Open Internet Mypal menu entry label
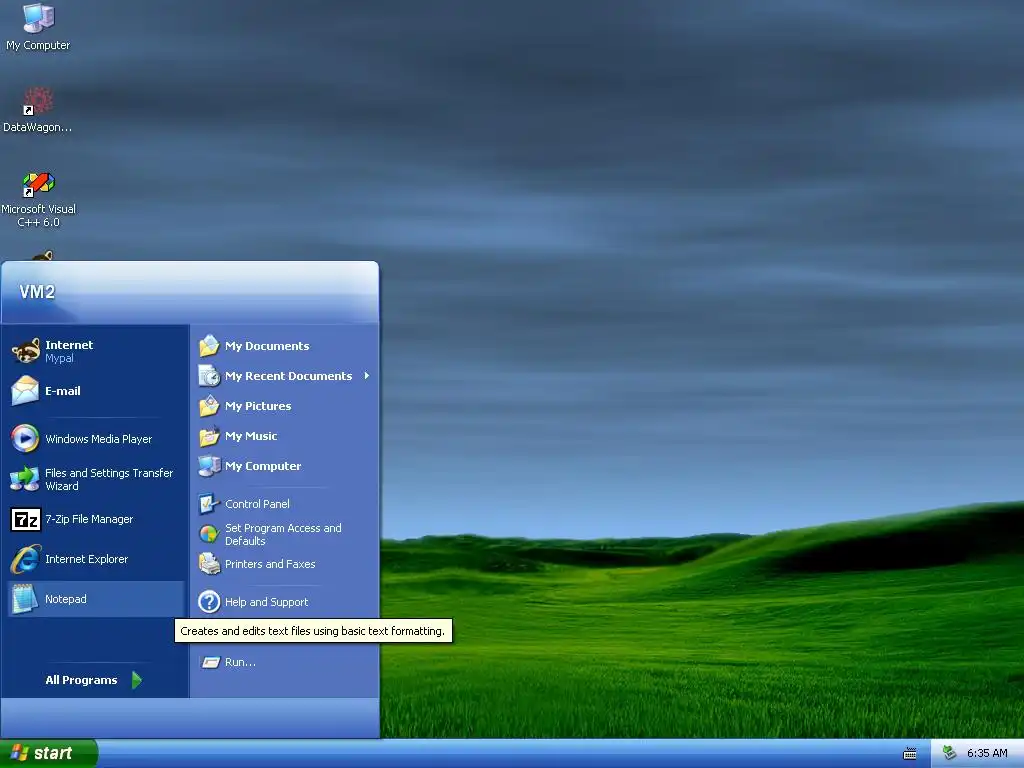 (x=69, y=351)
